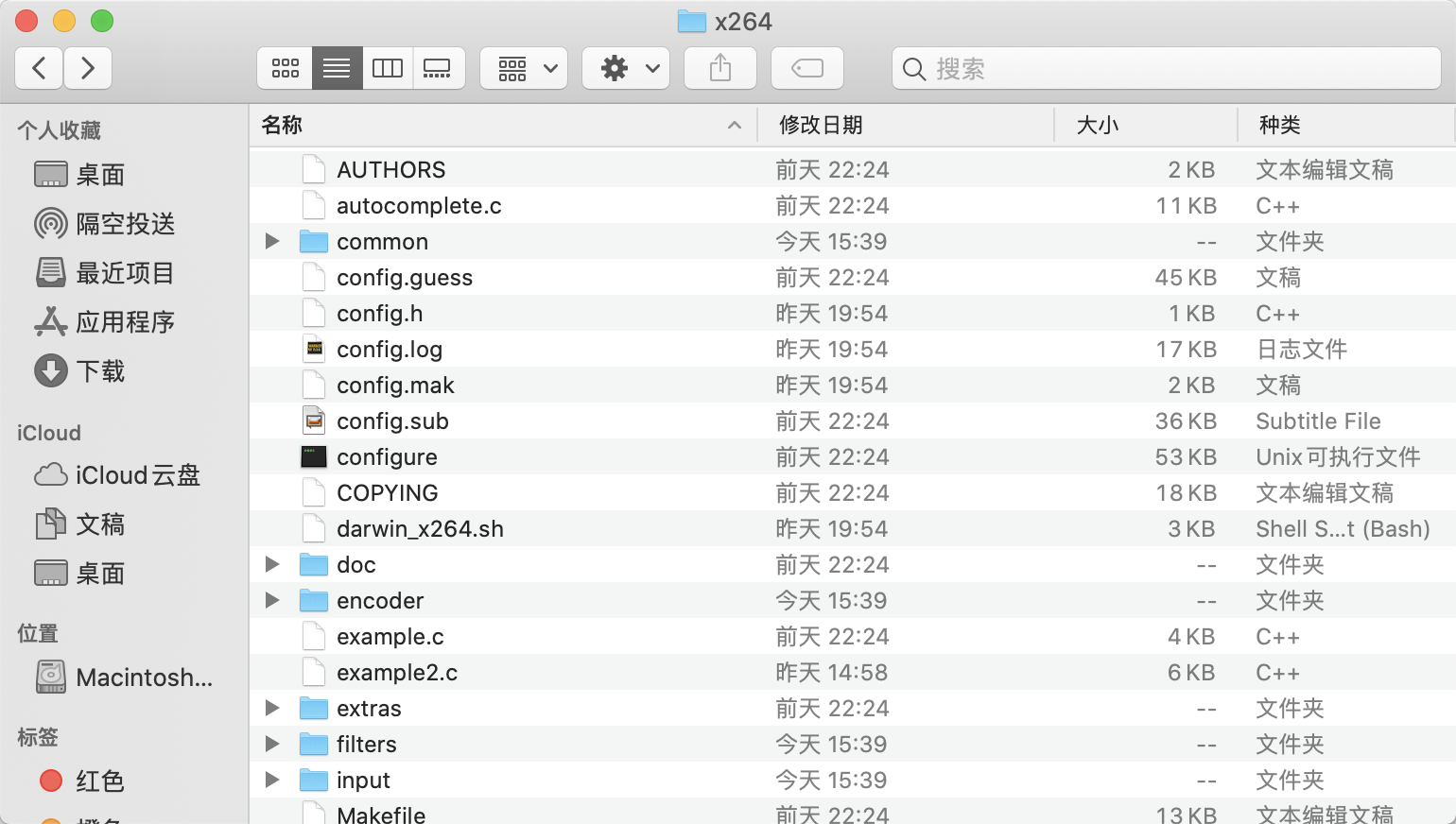Select the example.c file name
The image size is (1456, 824).
(390, 637)
